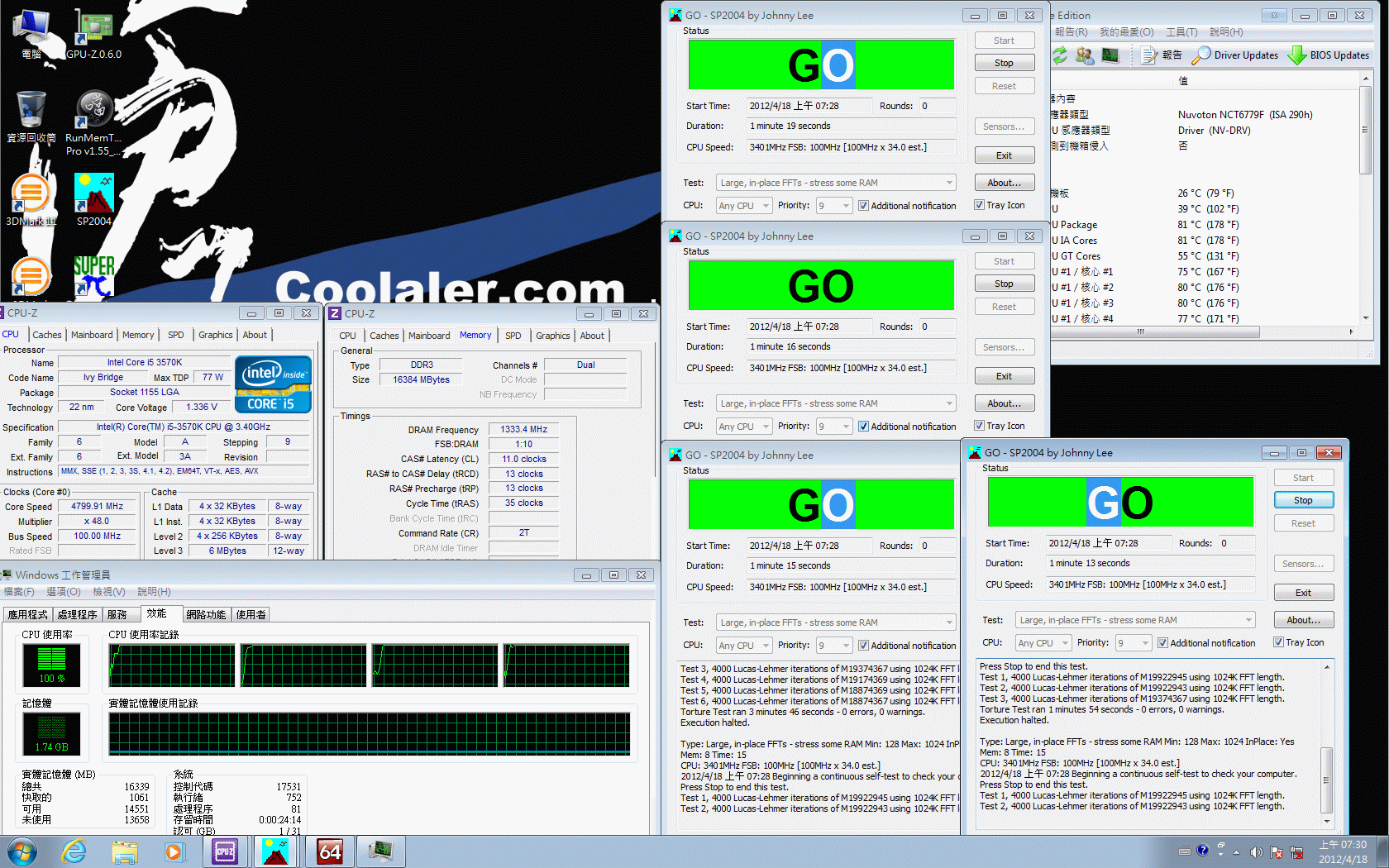Launch the SUPER pi desktop shortcut

point(93,275)
